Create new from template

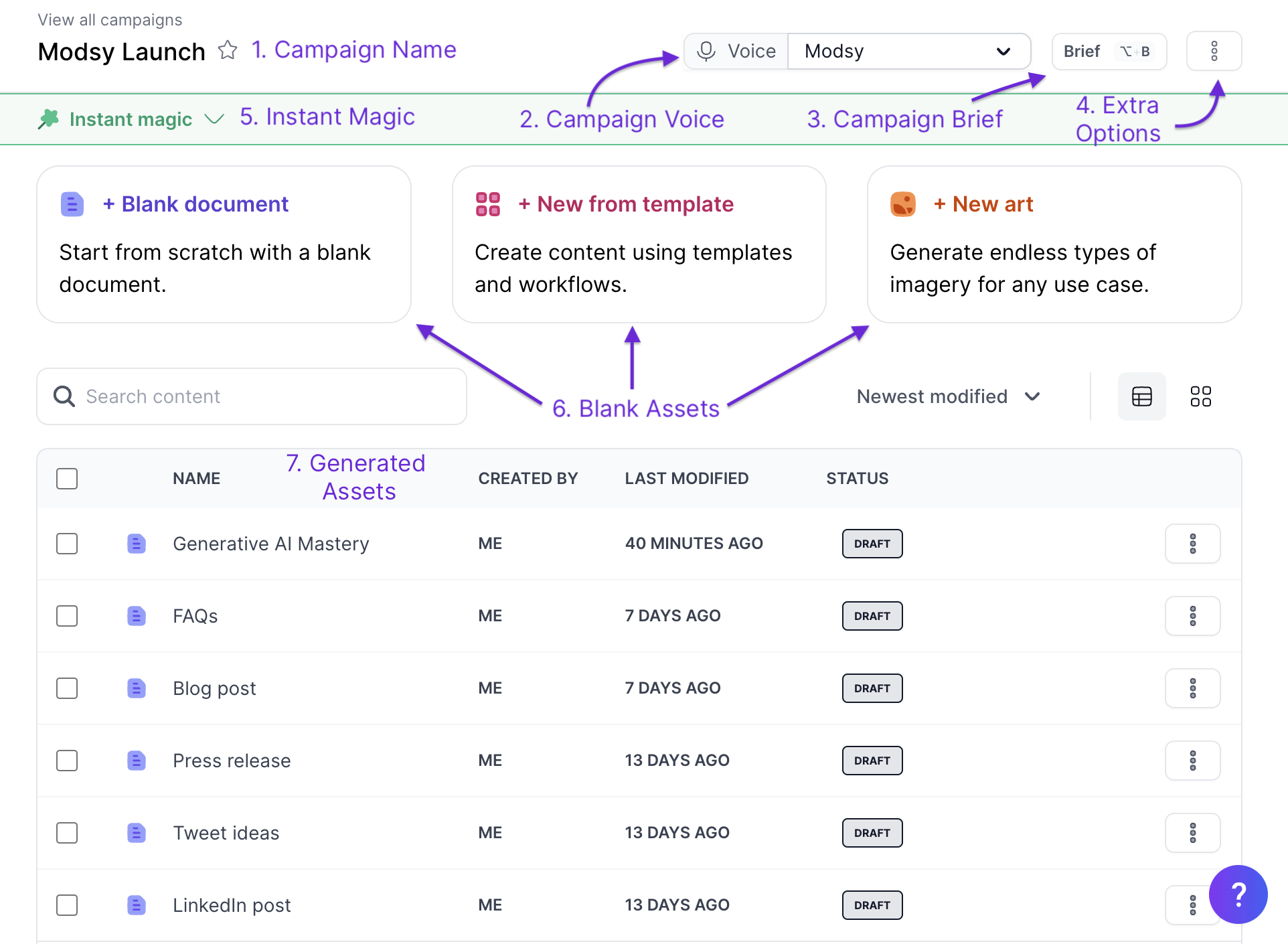tap(639, 244)
